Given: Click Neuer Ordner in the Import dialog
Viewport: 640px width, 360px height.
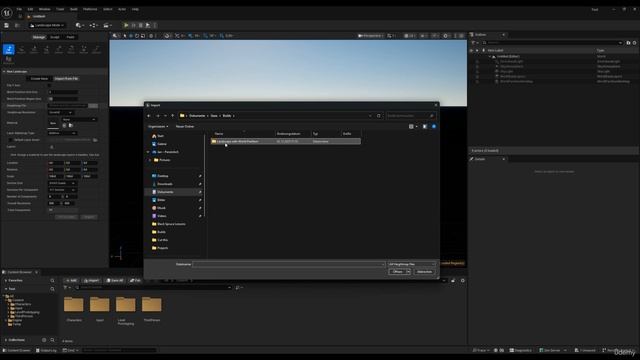Looking at the screenshot, I should [185, 127].
